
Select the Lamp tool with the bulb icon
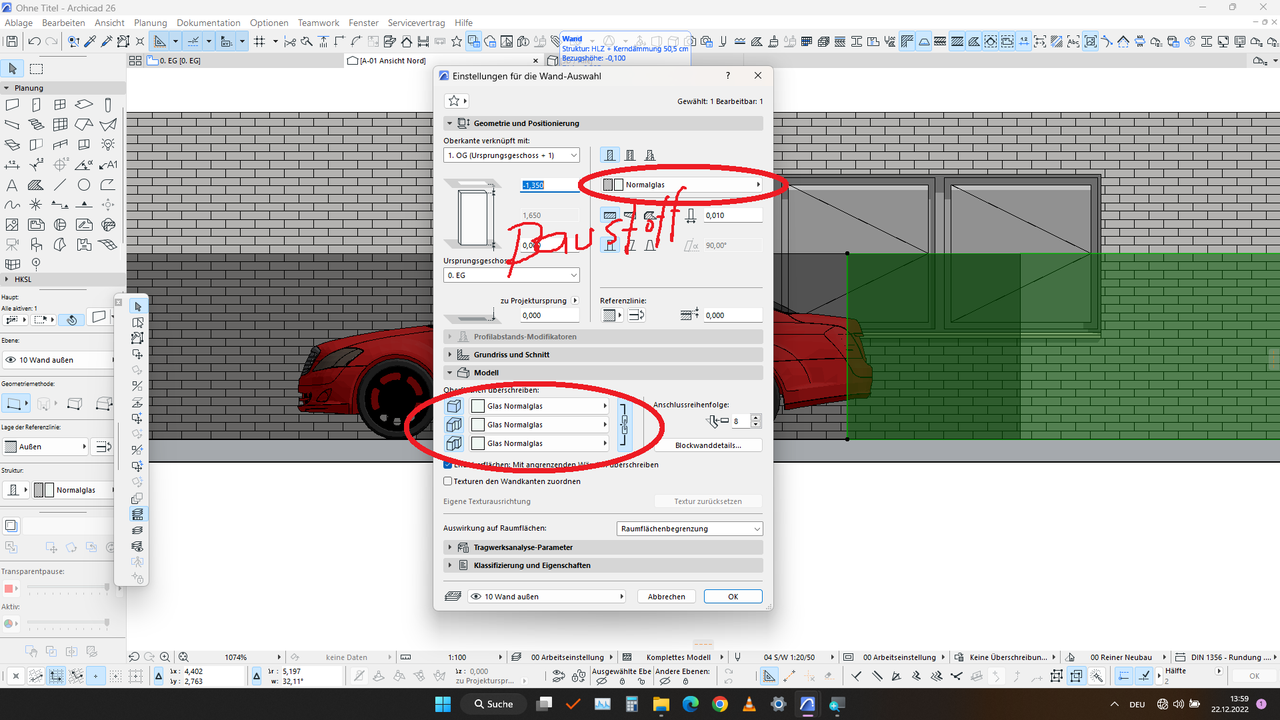[x=108, y=146]
